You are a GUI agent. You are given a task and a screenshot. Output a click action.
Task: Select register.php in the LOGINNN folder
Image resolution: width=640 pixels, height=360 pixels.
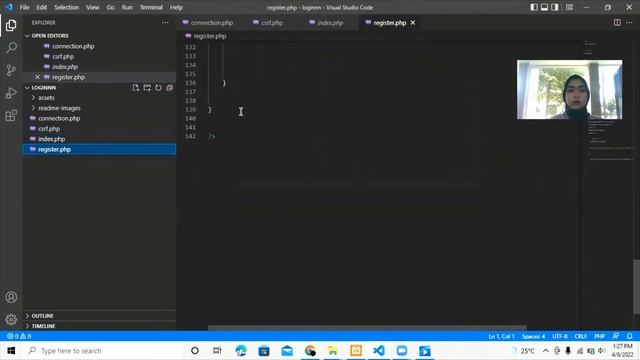(x=99, y=149)
